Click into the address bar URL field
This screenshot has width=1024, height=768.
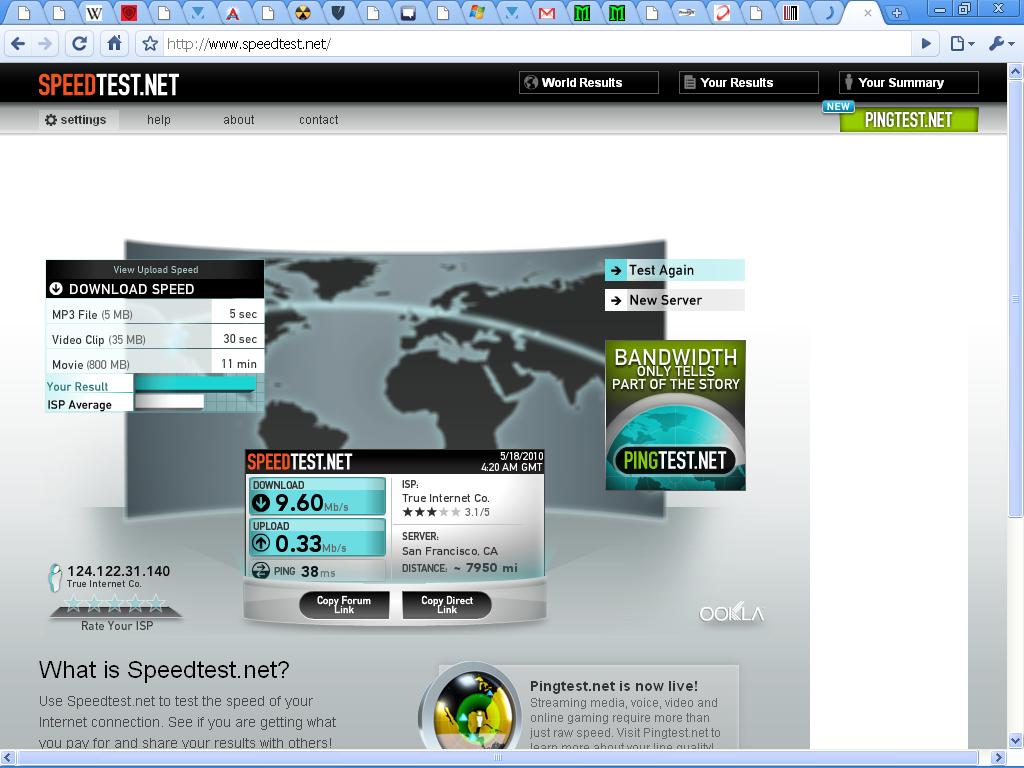pyautogui.click(x=537, y=44)
